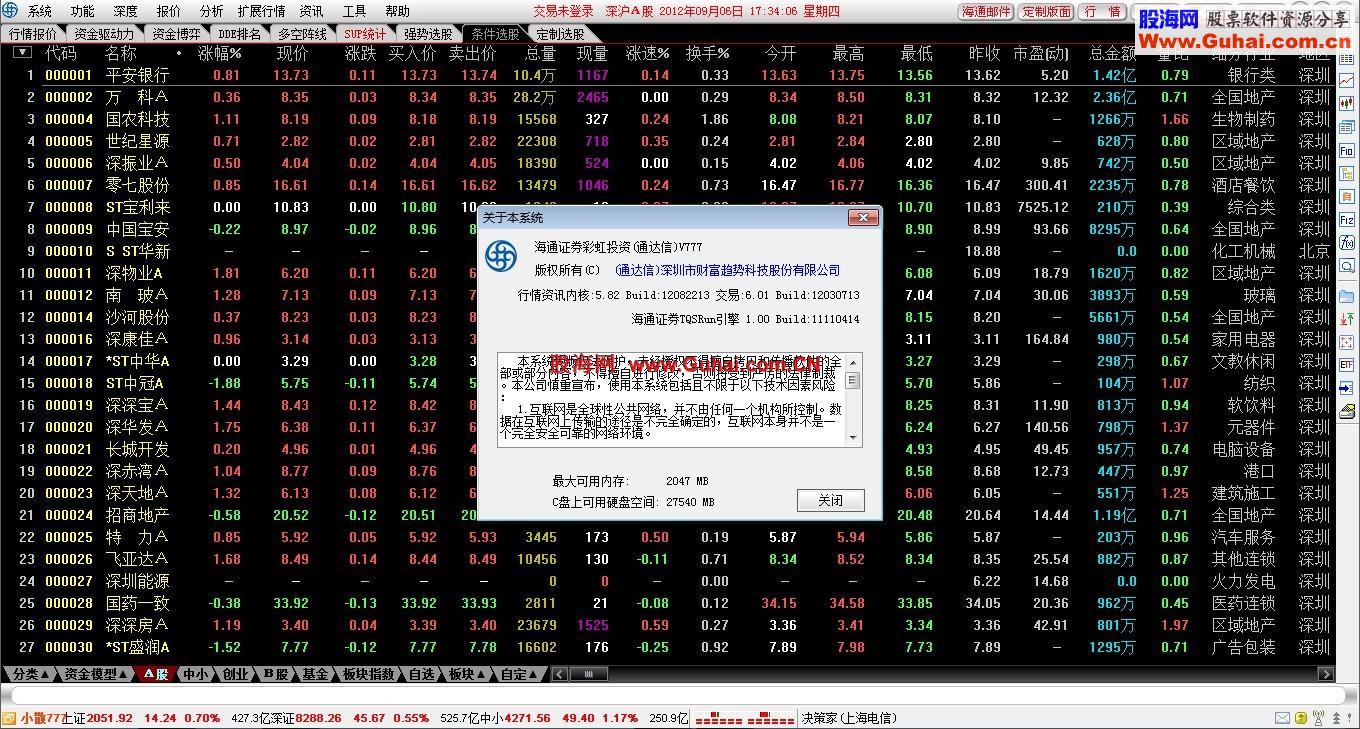
Task: Click the Haitong app logo in the title bar
Action: coord(12,11)
